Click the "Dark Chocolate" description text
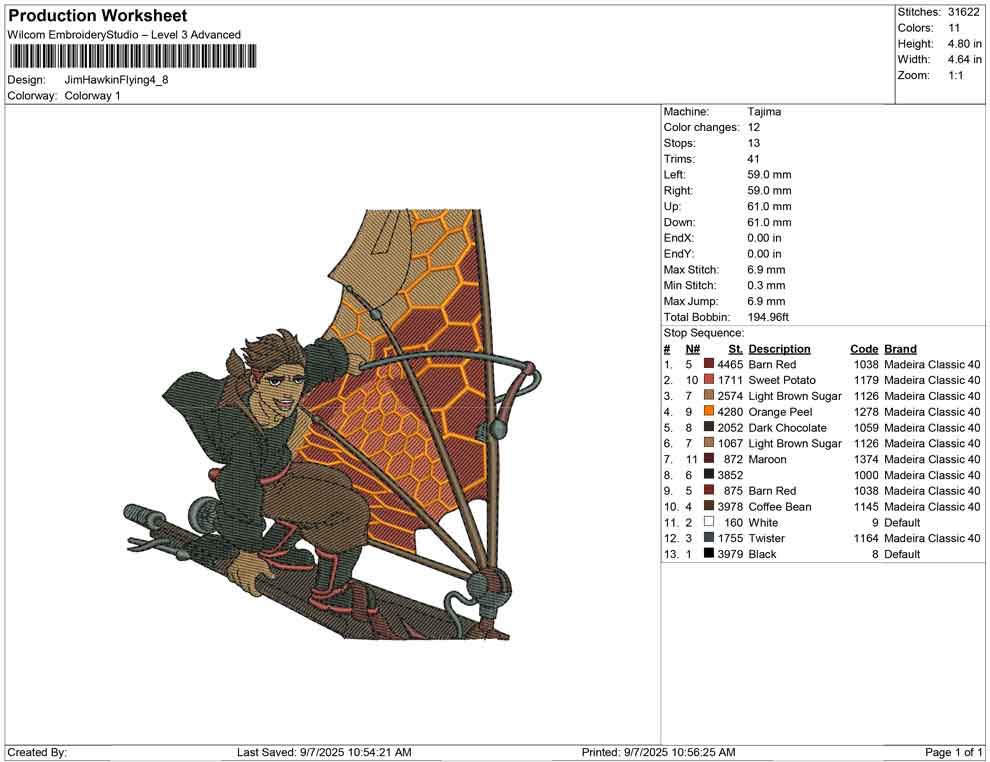 pos(787,427)
